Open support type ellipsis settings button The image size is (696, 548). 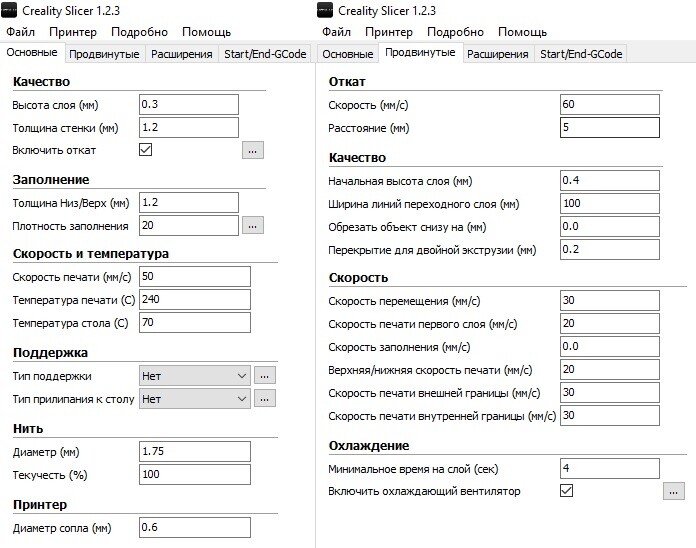click(265, 376)
